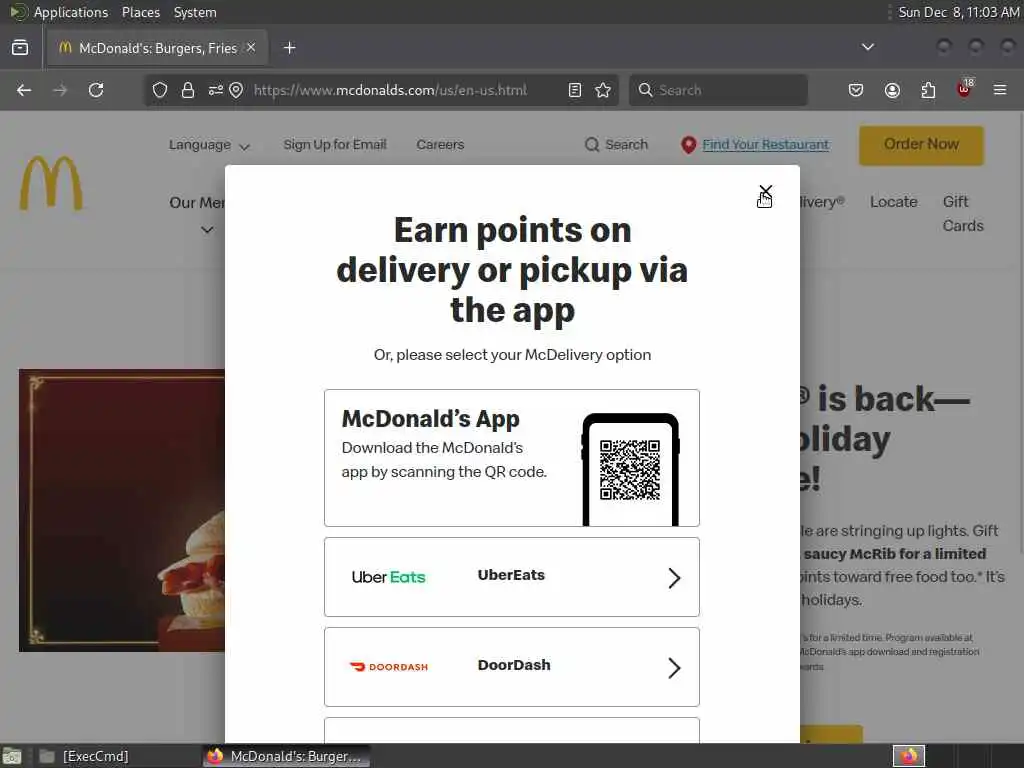Click the McDonald's App card
Viewport: 1024px width, 768px height.
(x=512, y=458)
